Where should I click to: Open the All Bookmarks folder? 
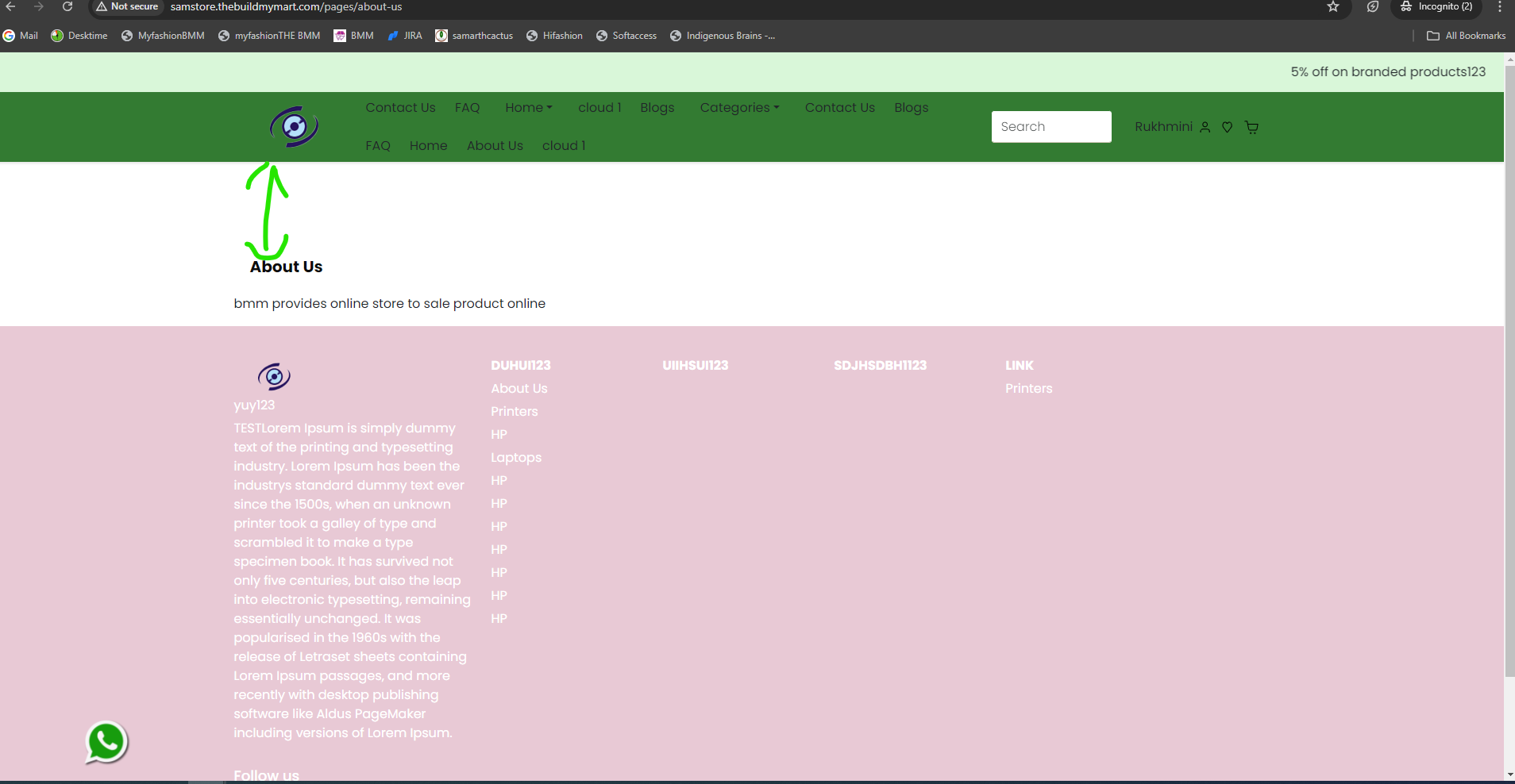click(1467, 36)
